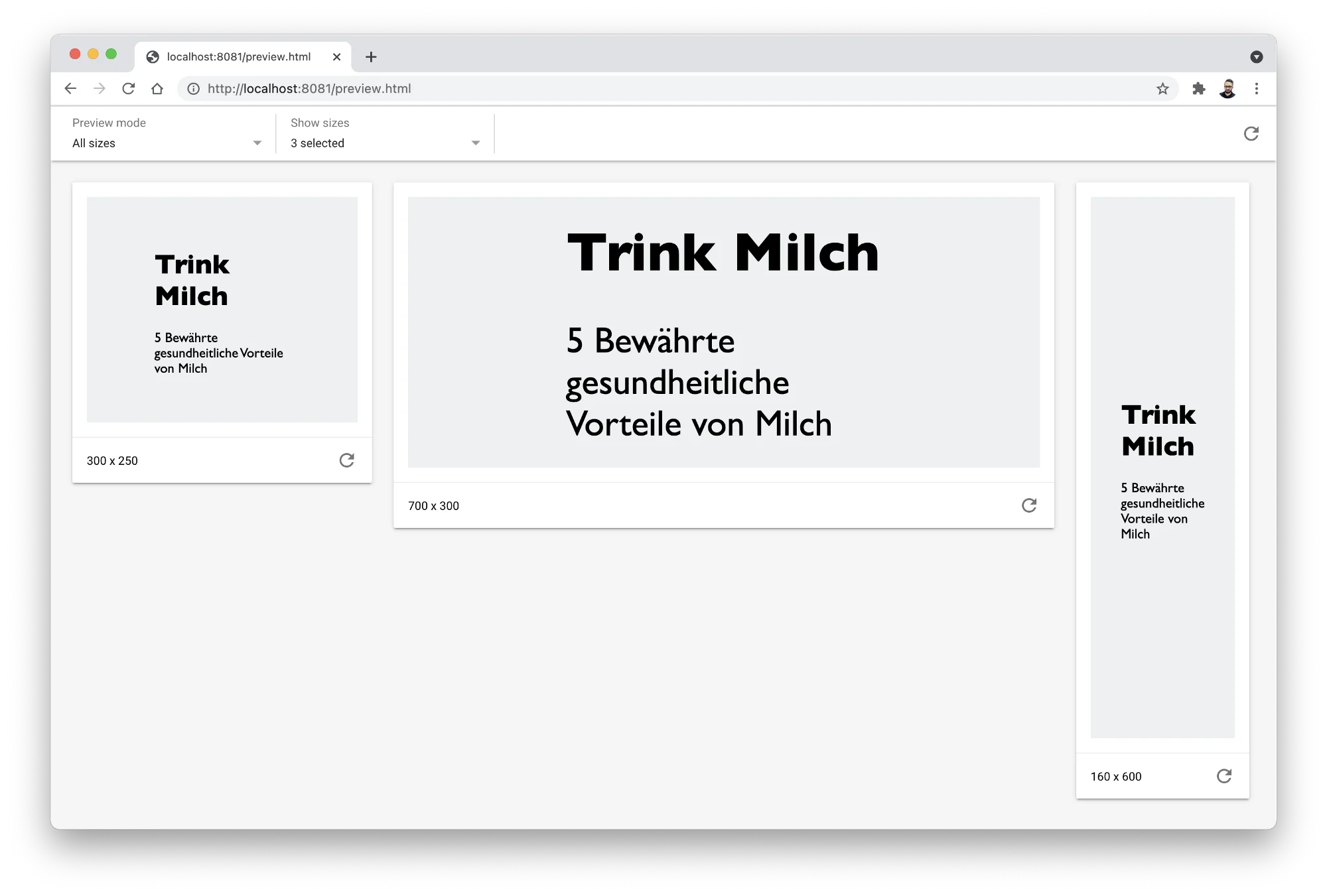Bookmark this page with the star icon
1327x896 pixels.
(1162, 89)
